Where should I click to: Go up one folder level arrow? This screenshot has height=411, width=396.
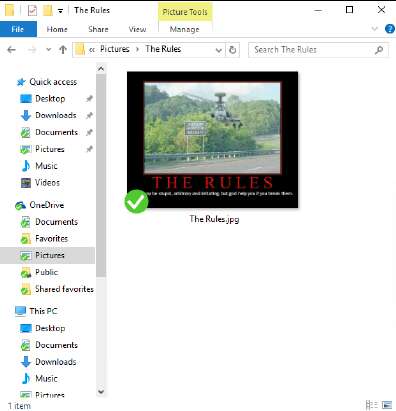coord(63,50)
